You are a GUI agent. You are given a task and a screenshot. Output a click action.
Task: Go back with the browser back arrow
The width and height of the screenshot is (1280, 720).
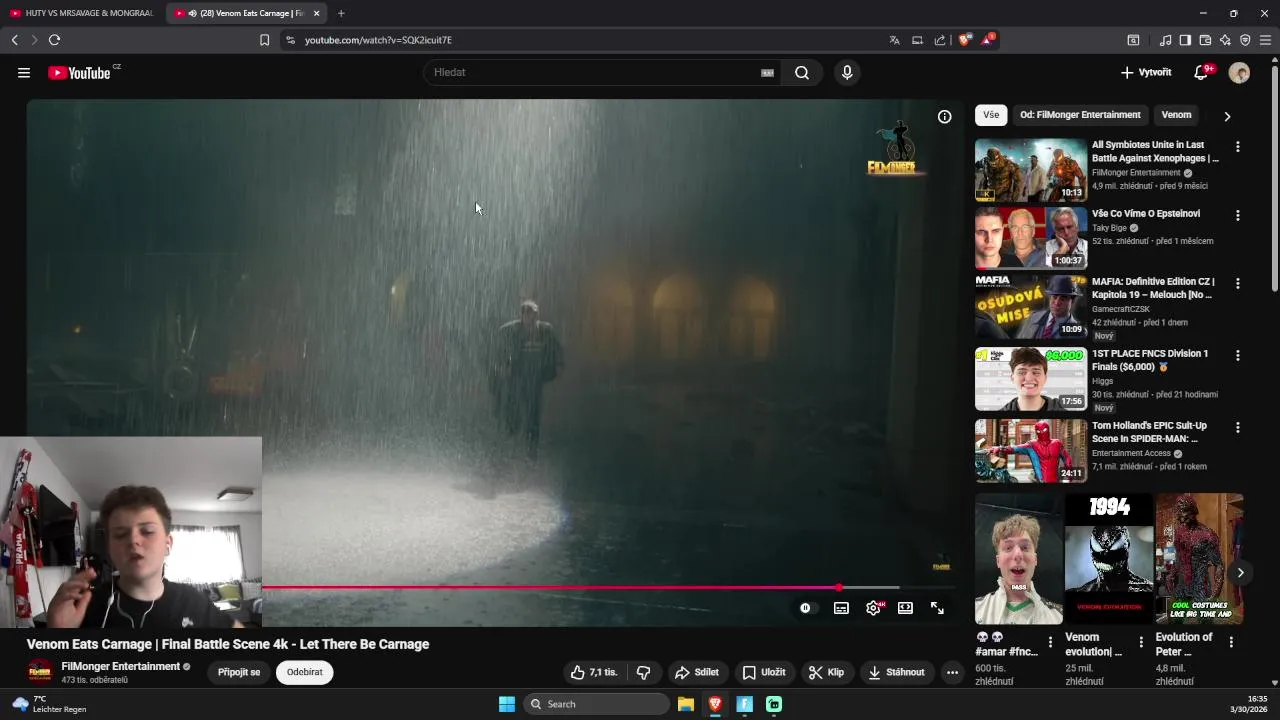(x=14, y=40)
